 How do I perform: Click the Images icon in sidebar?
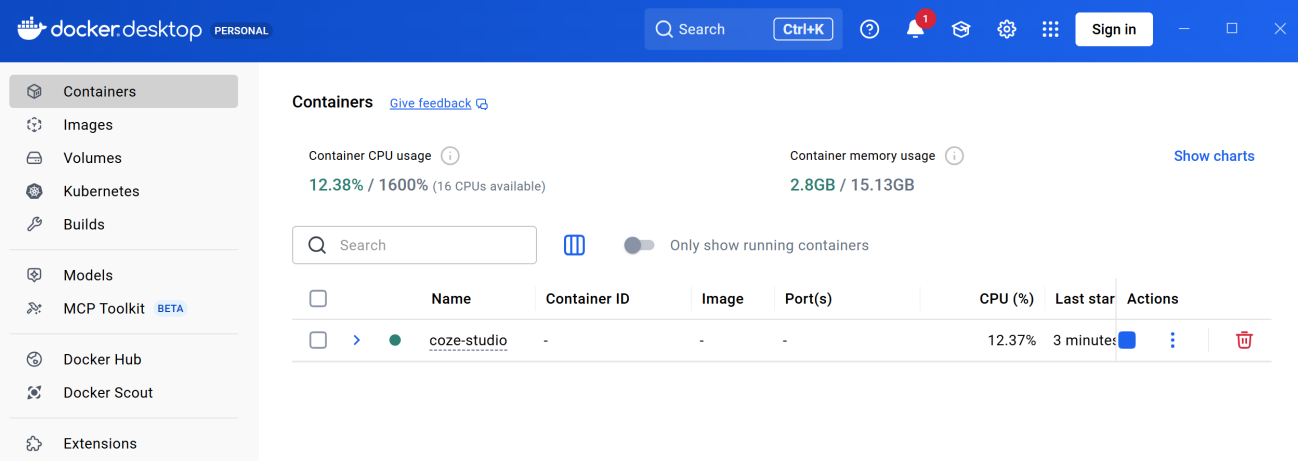pyautogui.click(x=34, y=125)
